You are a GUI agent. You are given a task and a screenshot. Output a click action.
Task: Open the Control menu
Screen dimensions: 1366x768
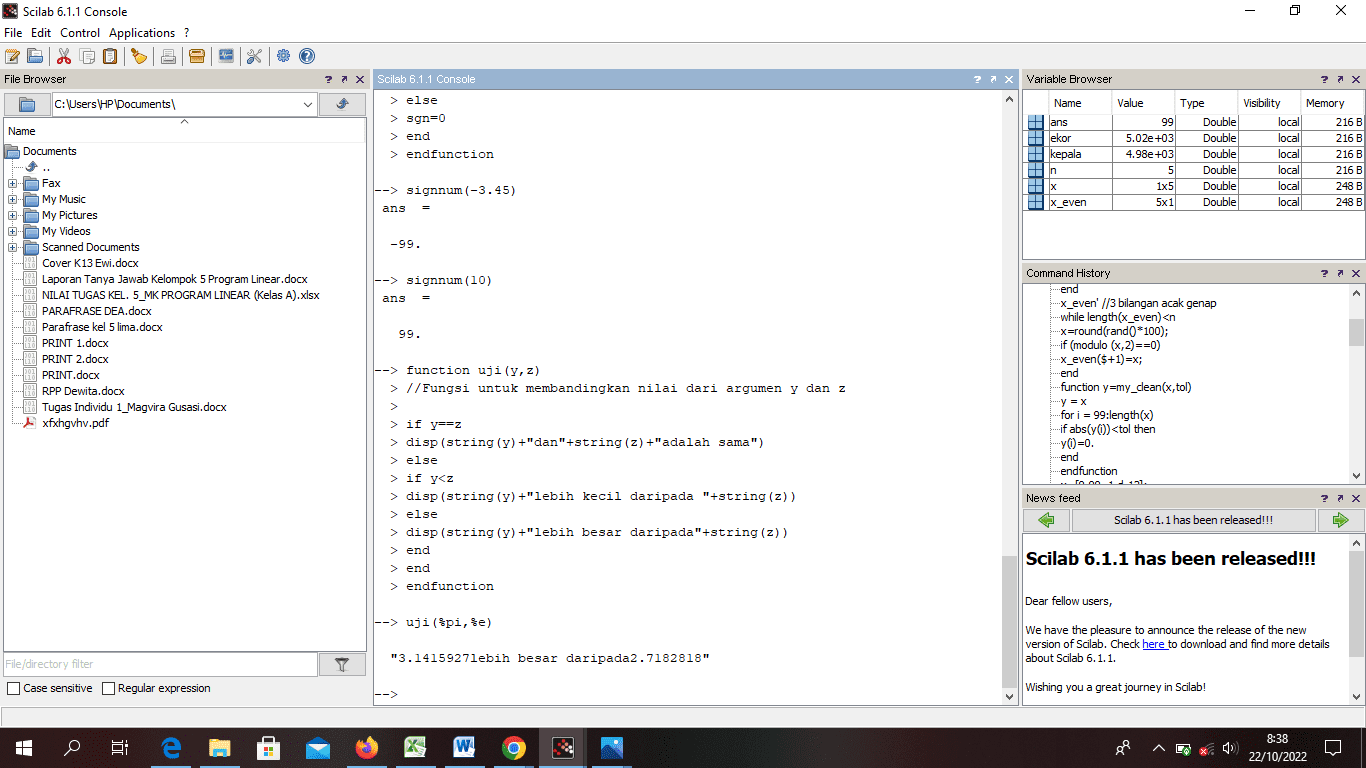[x=80, y=33]
